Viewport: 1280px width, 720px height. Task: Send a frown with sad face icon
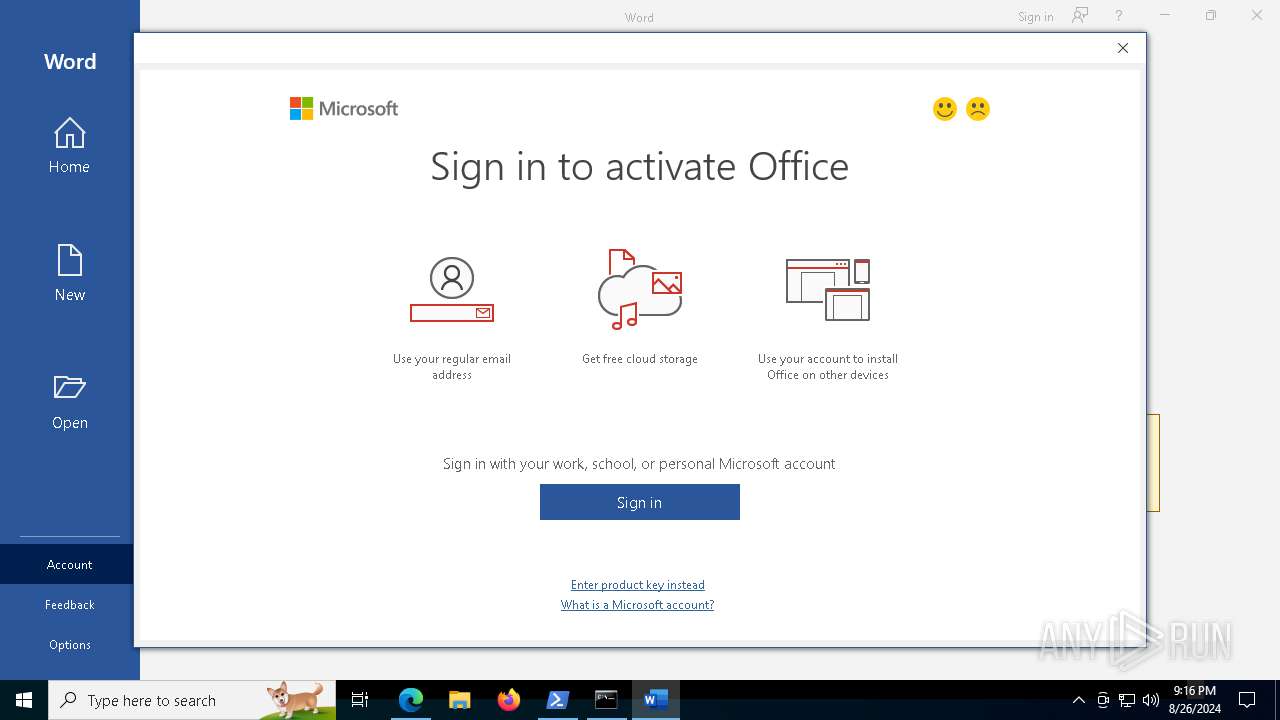[978, 109]
